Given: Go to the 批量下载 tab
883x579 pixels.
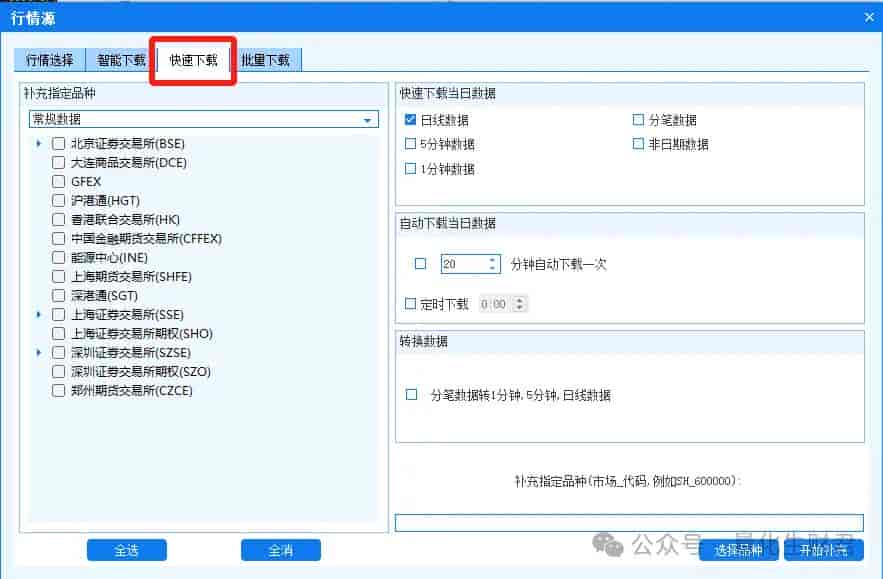Looking at the screenshot, I should [266, 60].
